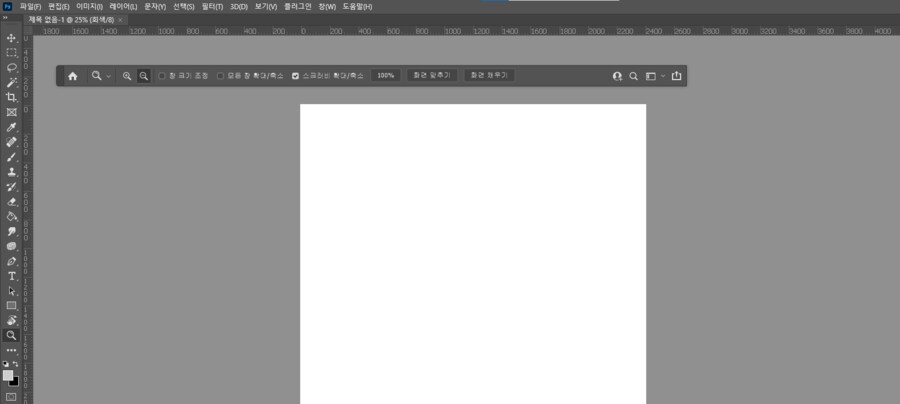Select the Brush tool

(11, 157)
